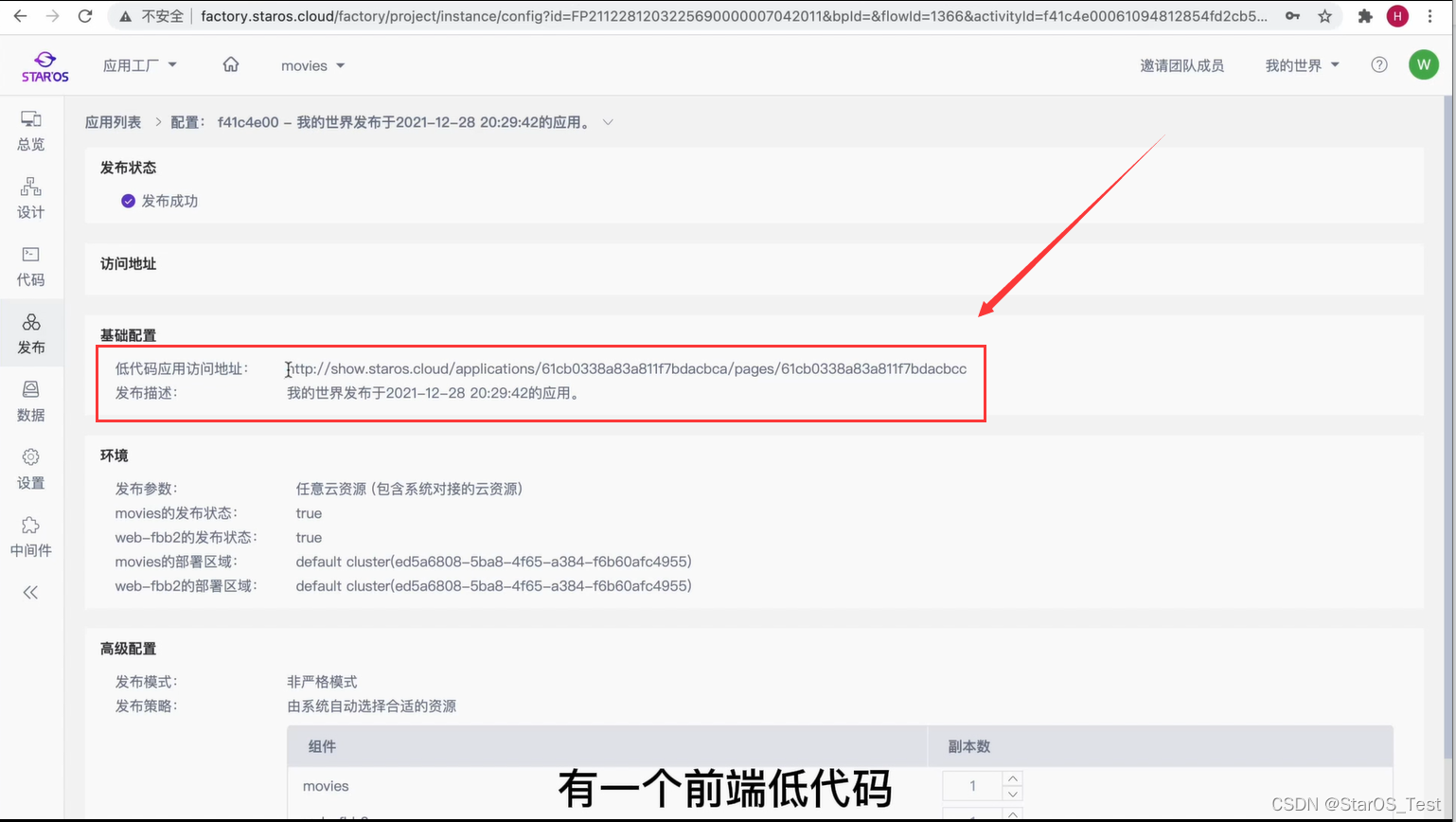
Task: Open 代码 in the sidebar
Action: 31,266
